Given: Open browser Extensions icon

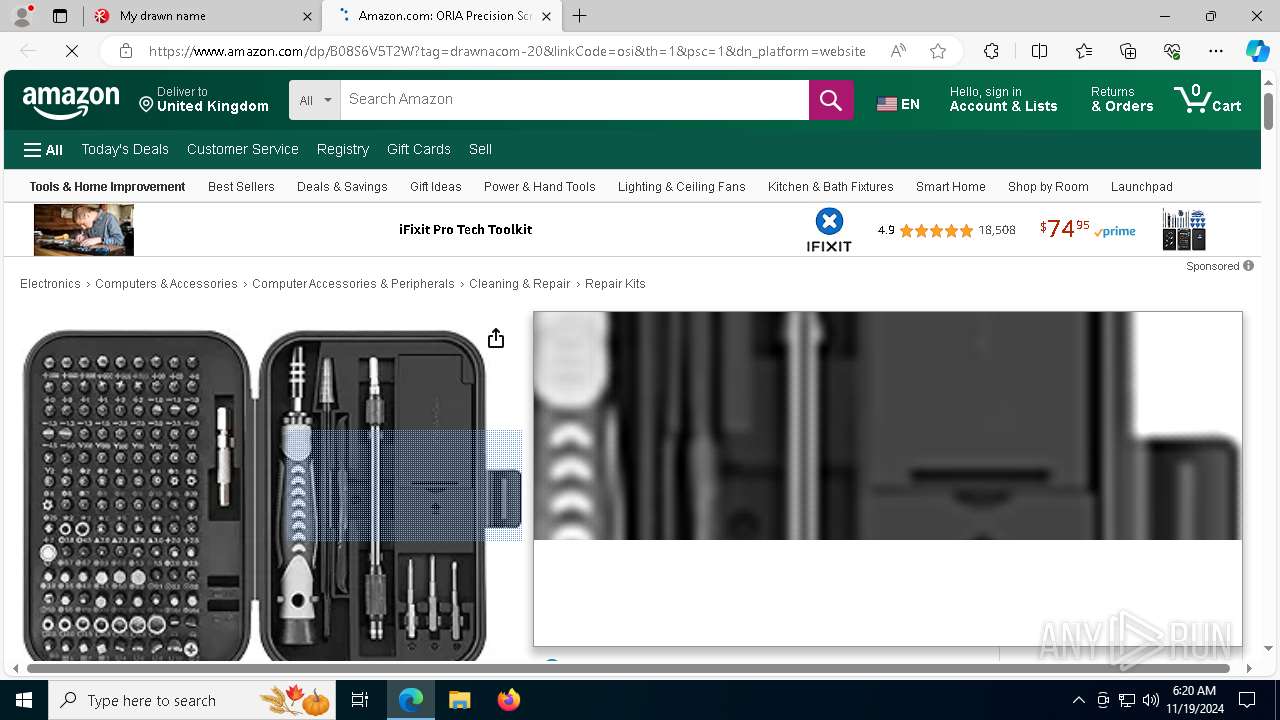Looking at the screenshot, I should pos(991,51).
